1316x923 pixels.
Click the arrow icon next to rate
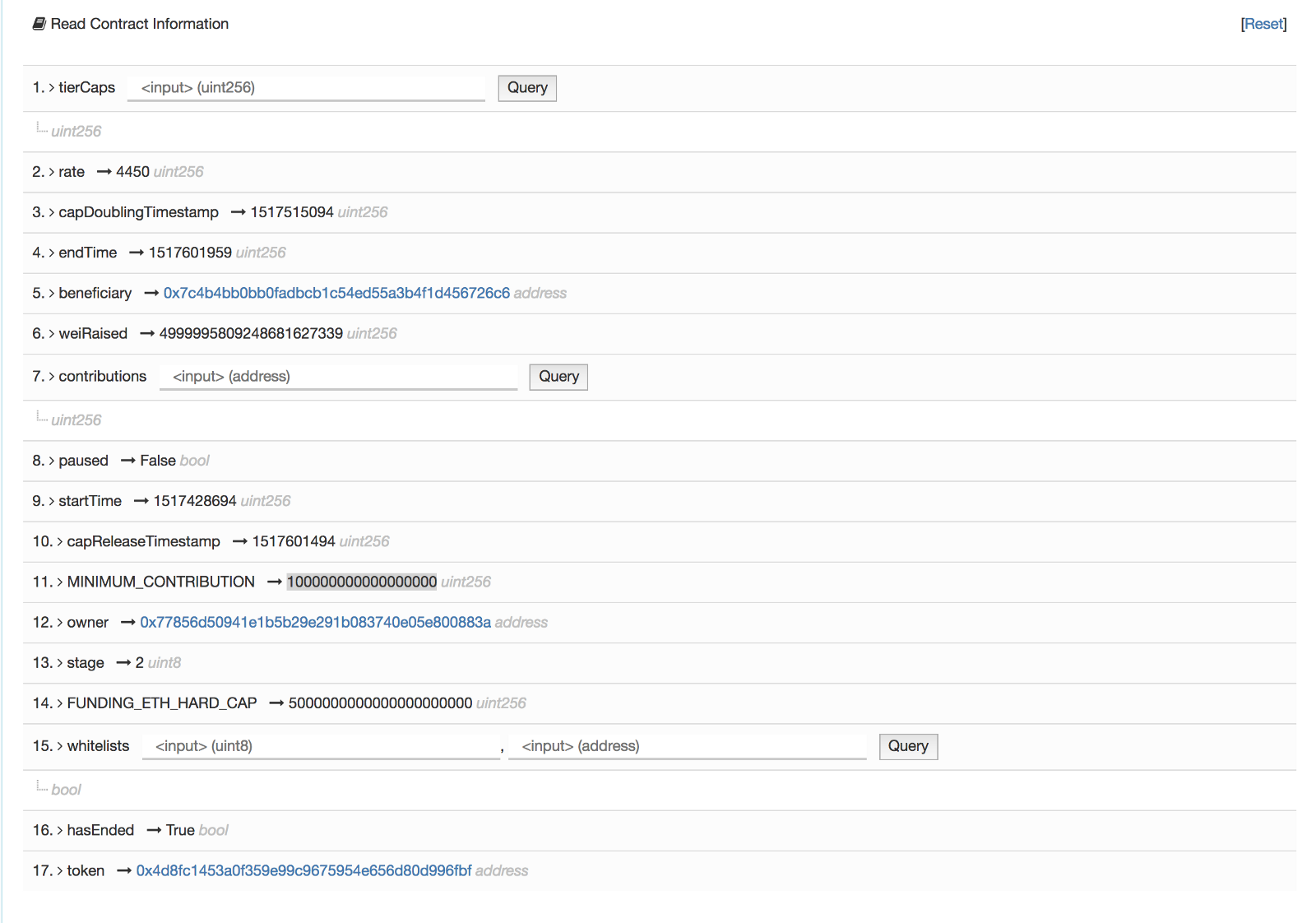[x=104, y=172]
